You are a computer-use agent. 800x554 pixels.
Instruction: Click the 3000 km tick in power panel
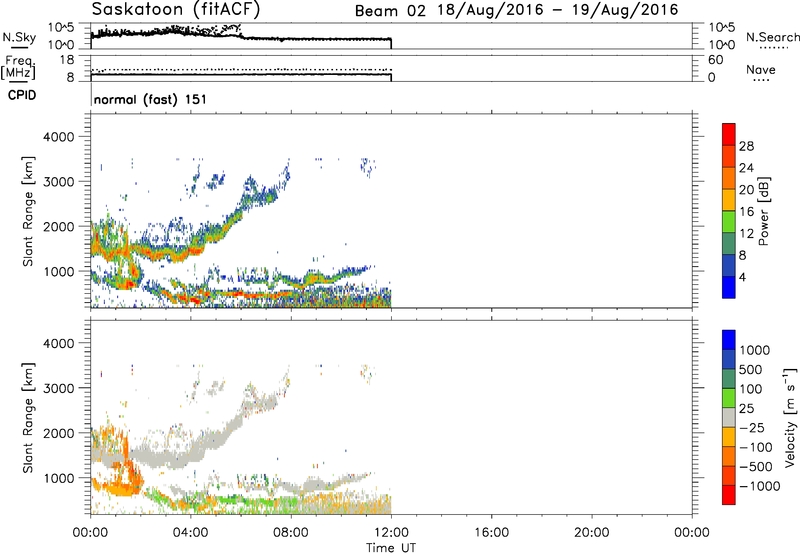(59, 182)
